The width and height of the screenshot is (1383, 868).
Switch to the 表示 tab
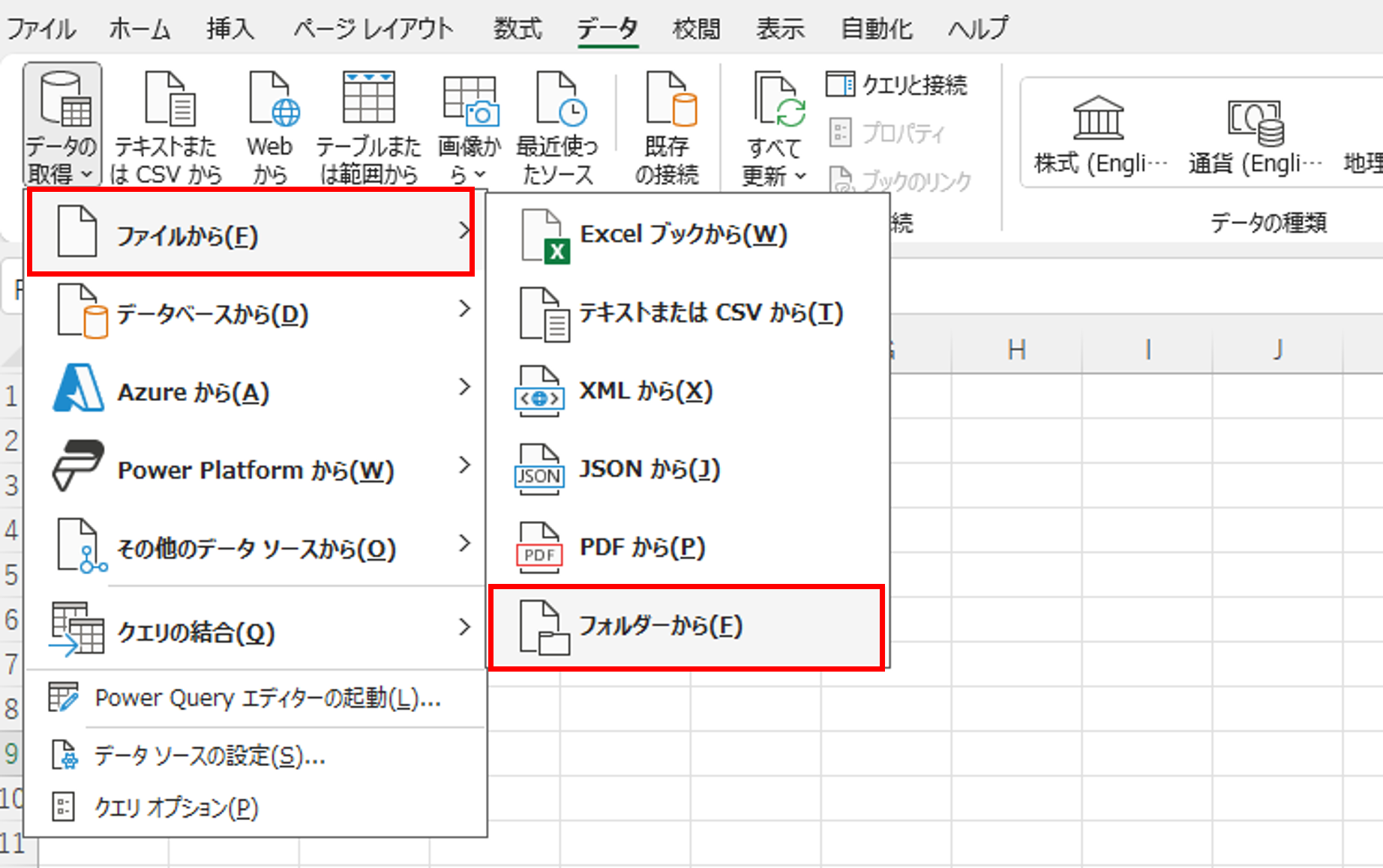click(781, 28)
